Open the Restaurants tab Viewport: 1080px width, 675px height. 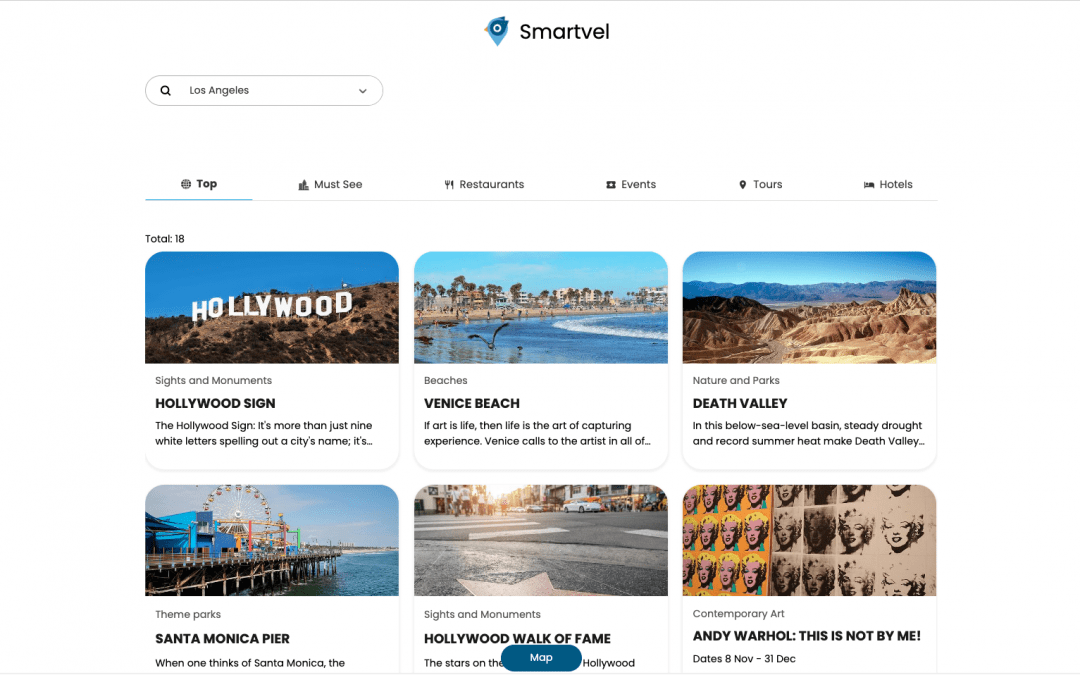(x=491, y=185)
